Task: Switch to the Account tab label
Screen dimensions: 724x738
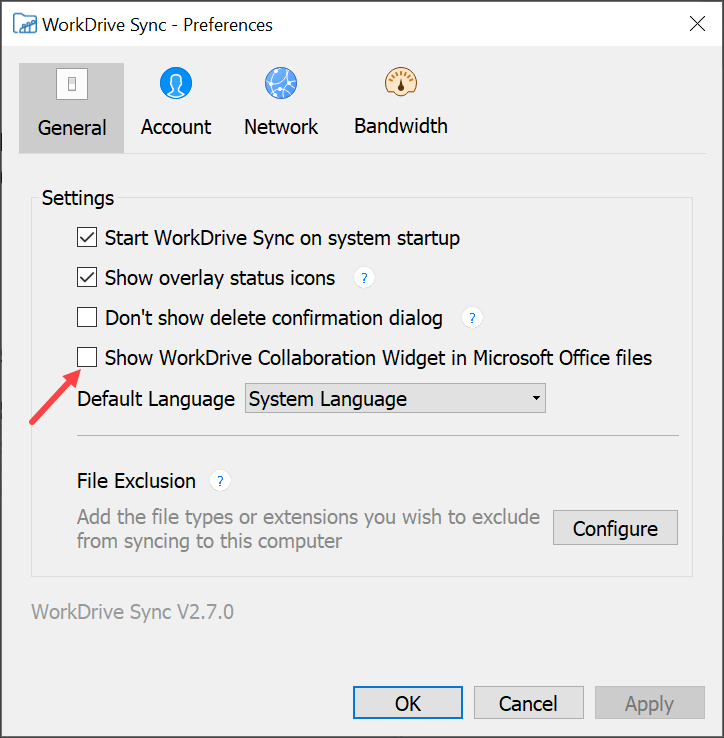Action: click(x=176, y=127)
